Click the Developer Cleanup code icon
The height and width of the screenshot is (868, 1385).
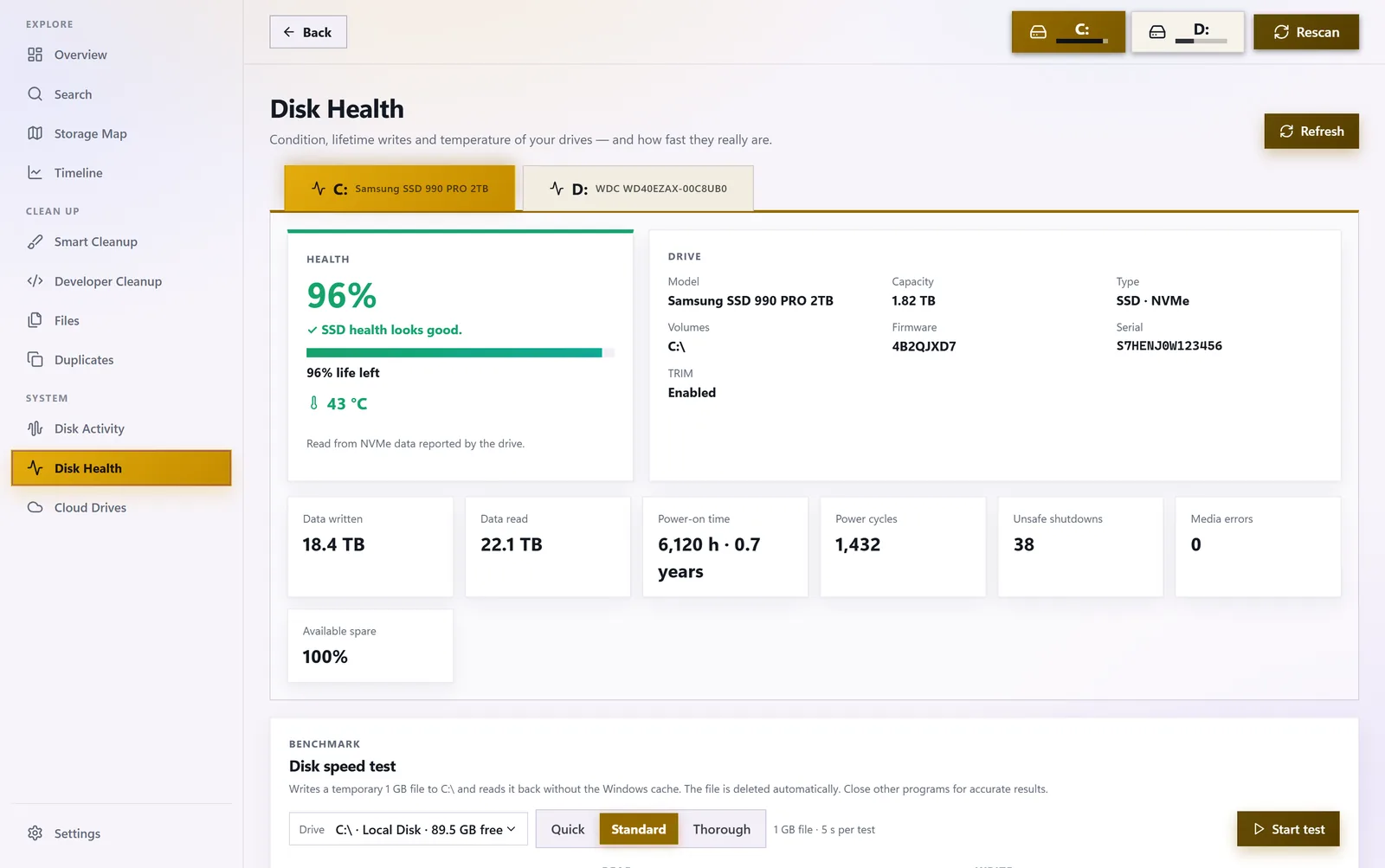click(x=35, y=280)
